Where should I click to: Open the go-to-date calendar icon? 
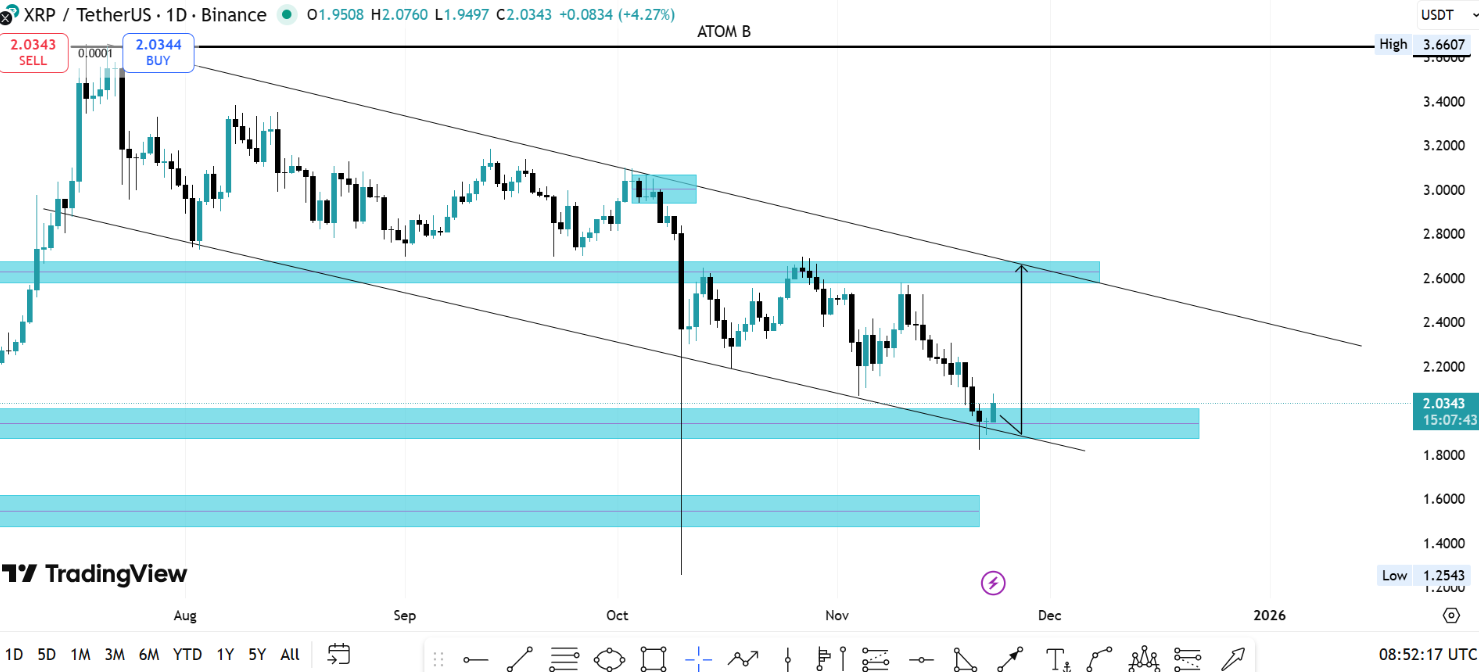[339, 654]
